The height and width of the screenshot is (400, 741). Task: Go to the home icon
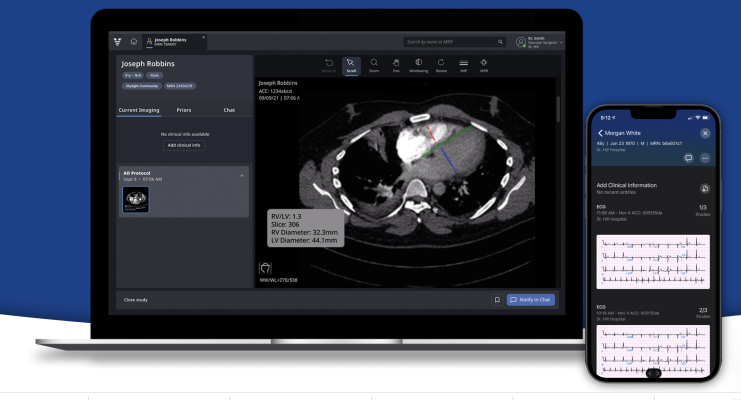pyautogui.click(x=133, y=42)
